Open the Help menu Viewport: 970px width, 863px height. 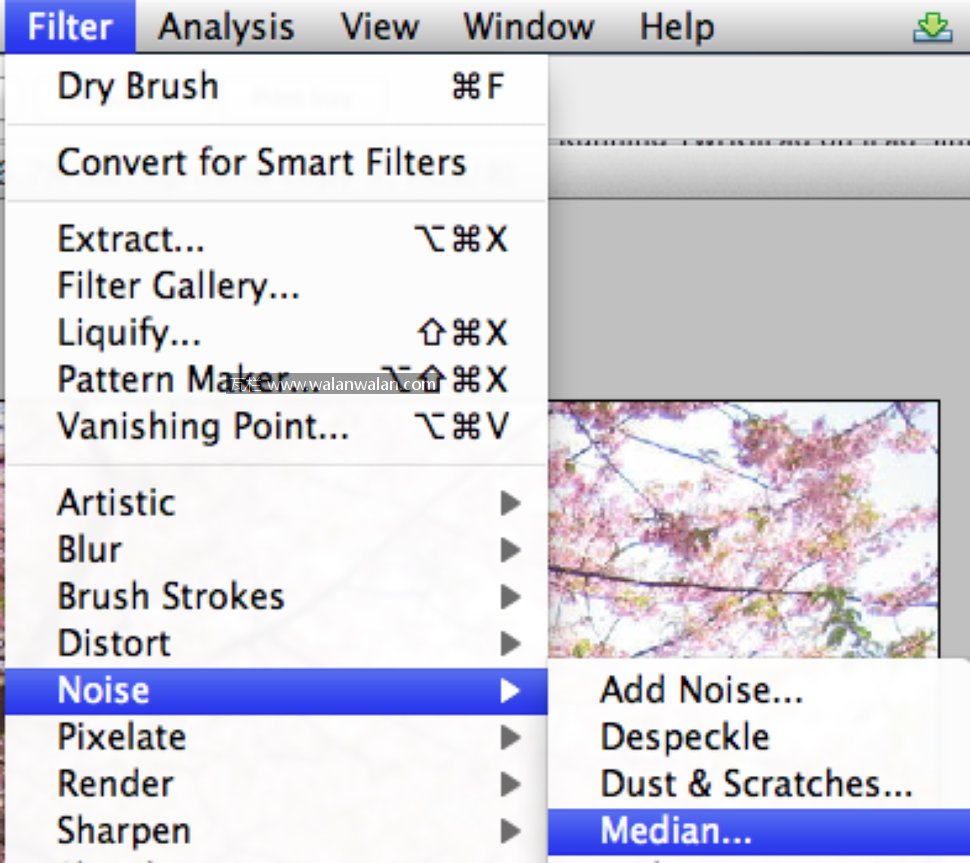click(x=677, y=27)
